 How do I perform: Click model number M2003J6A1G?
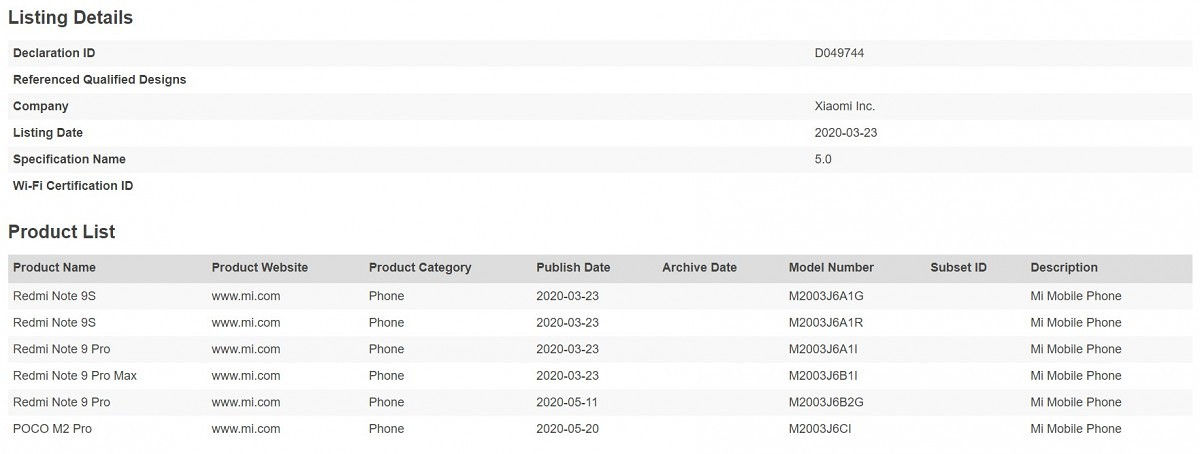(826, 296)
